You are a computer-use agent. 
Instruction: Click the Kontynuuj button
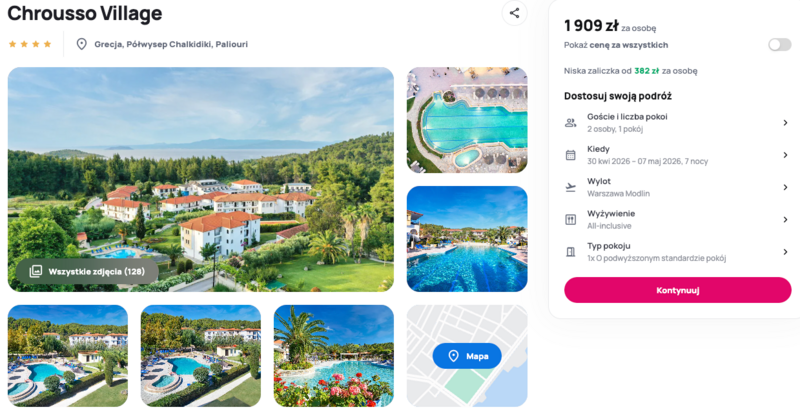click(678, 290)
